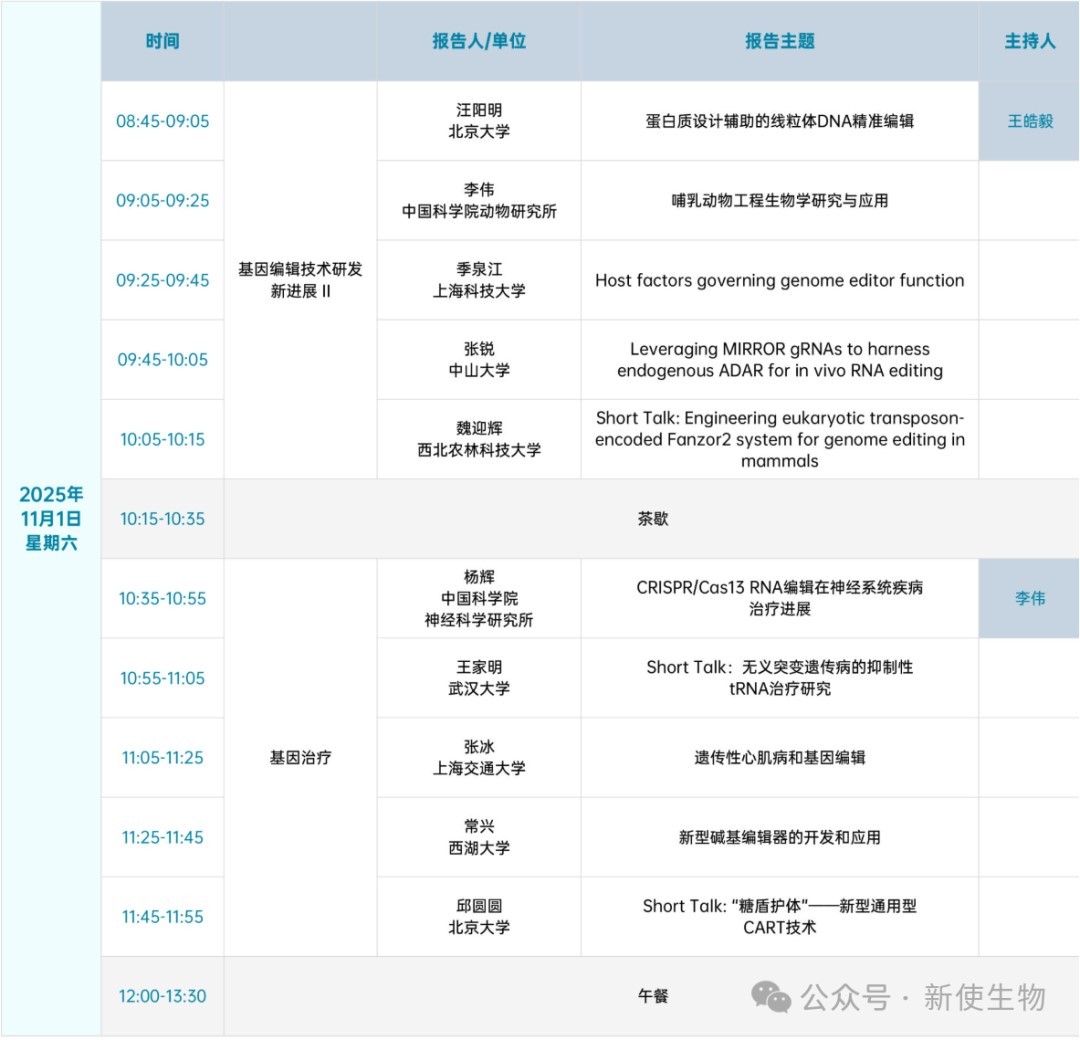Click speaker 魏迎辉 西北农林科技大学
The height and width of the screenshot is (1040, 1080).
pos(478,439)
